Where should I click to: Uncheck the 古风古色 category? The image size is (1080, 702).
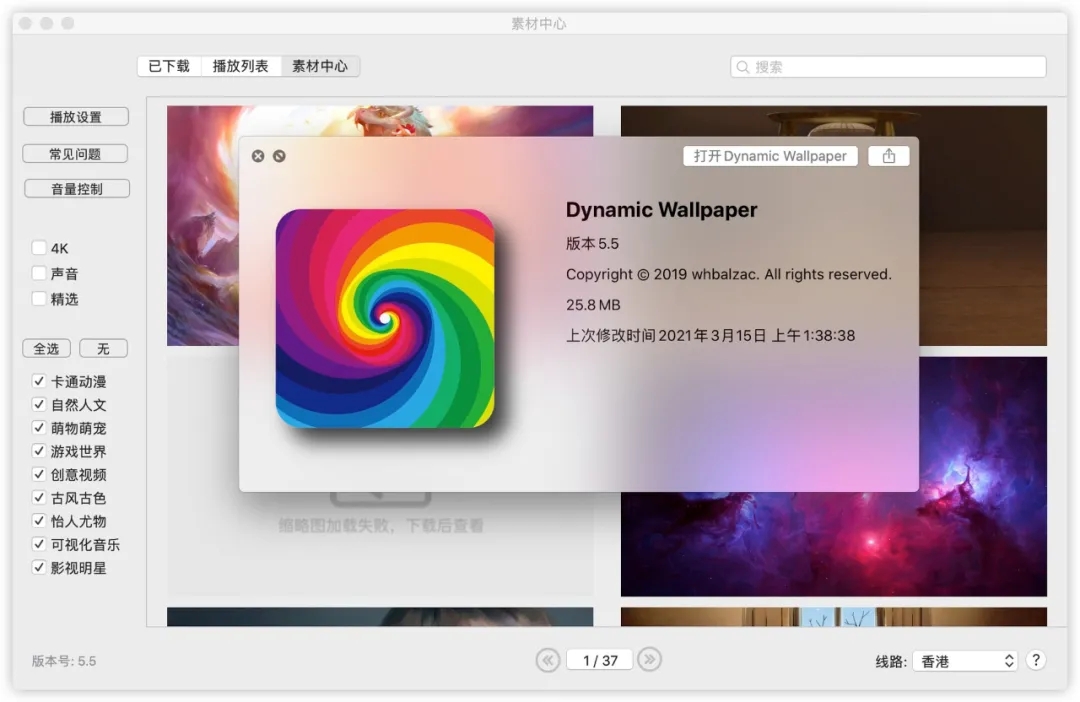39,497
